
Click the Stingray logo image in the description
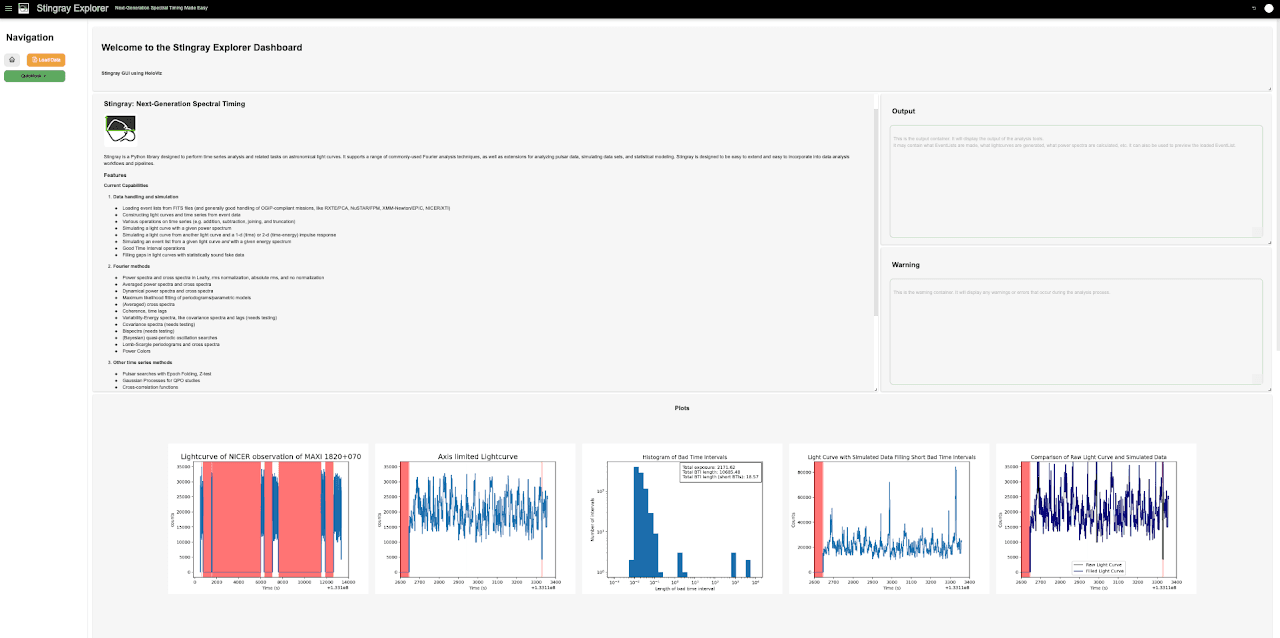tap(120, 129)
